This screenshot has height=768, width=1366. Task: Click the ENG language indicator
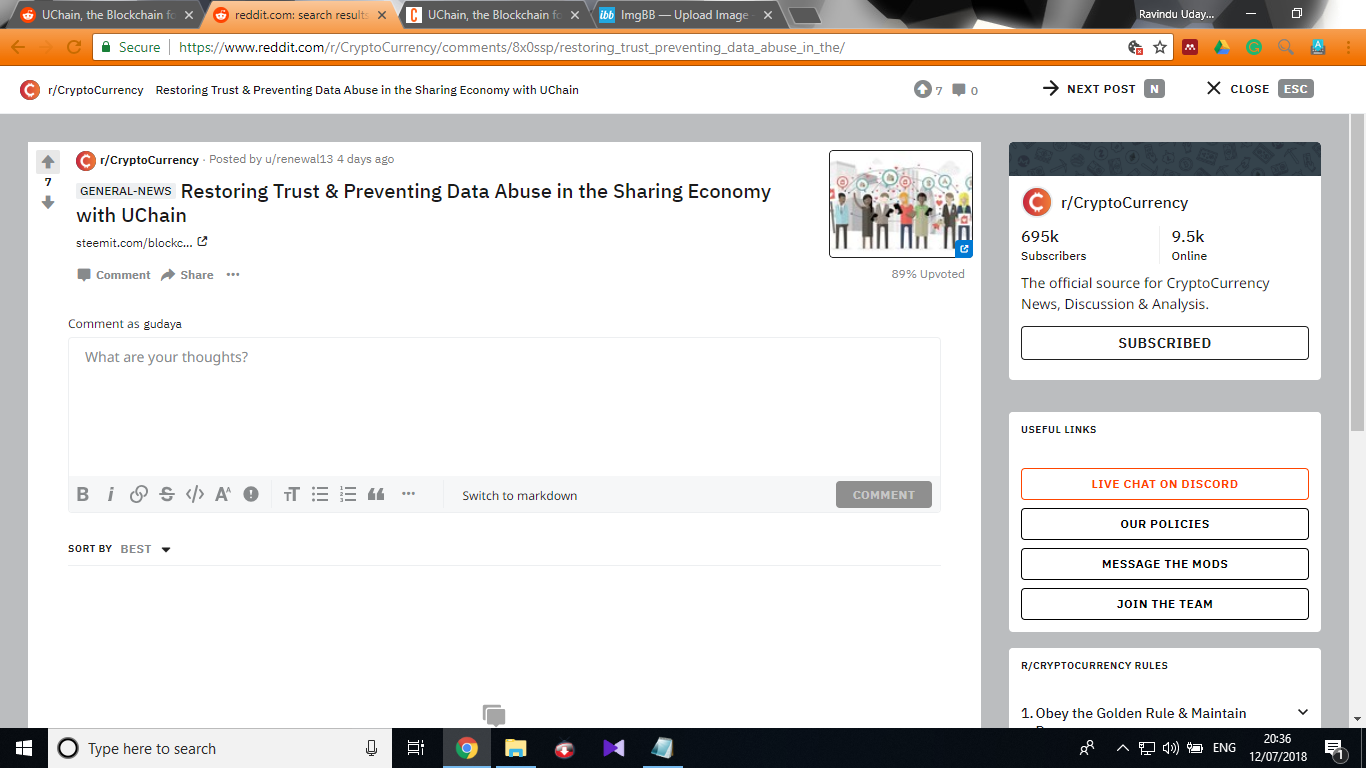click(1224, 748)
